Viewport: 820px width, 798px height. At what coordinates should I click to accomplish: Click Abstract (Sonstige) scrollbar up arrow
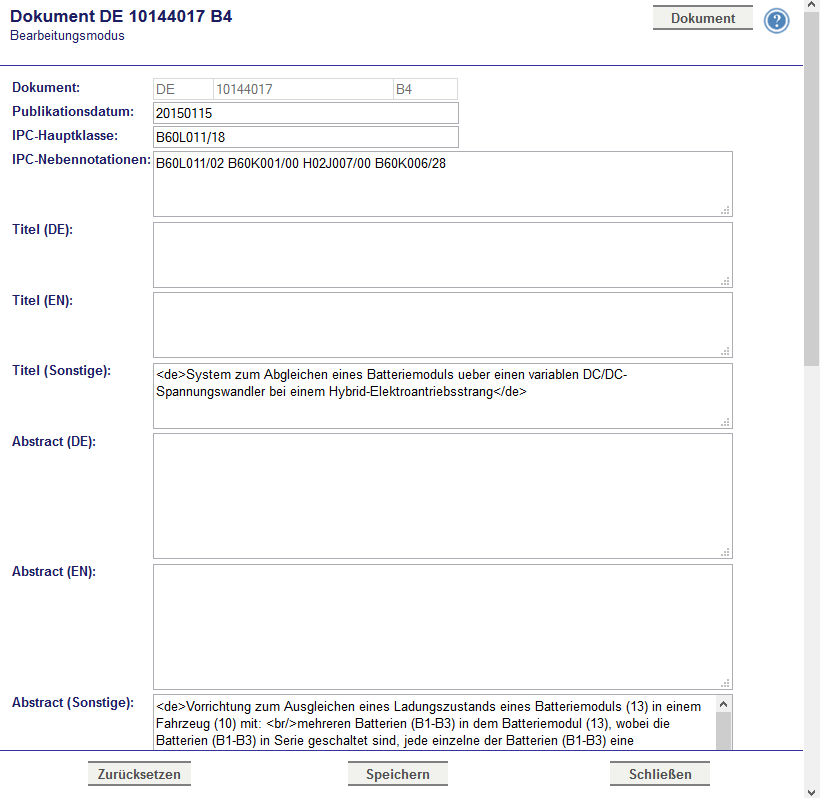724,704
